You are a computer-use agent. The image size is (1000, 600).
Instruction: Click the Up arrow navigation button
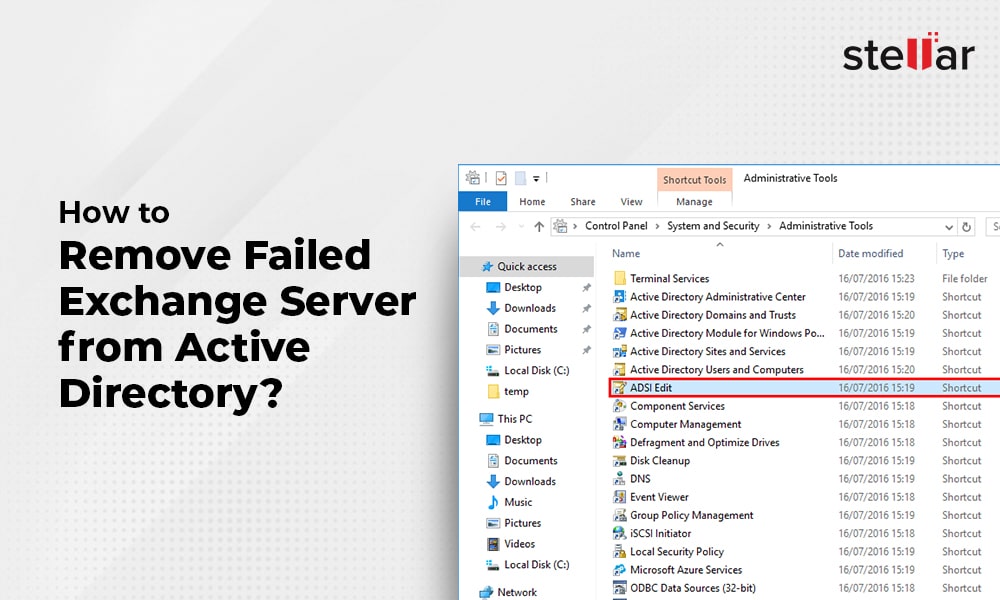tap(539, 226)
